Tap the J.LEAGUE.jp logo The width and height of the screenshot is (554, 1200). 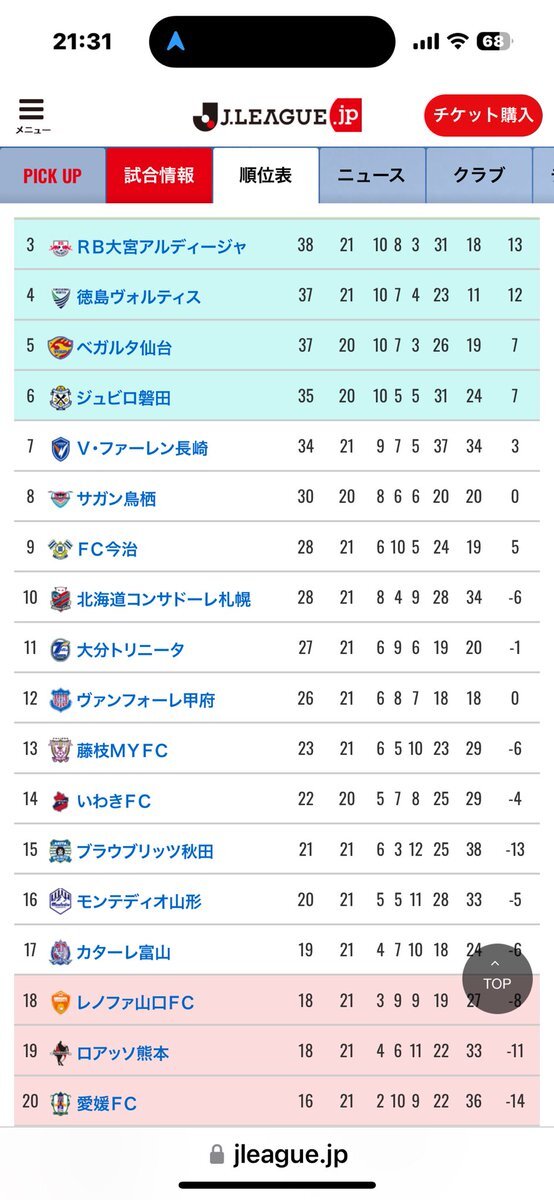tap(277, 116)
